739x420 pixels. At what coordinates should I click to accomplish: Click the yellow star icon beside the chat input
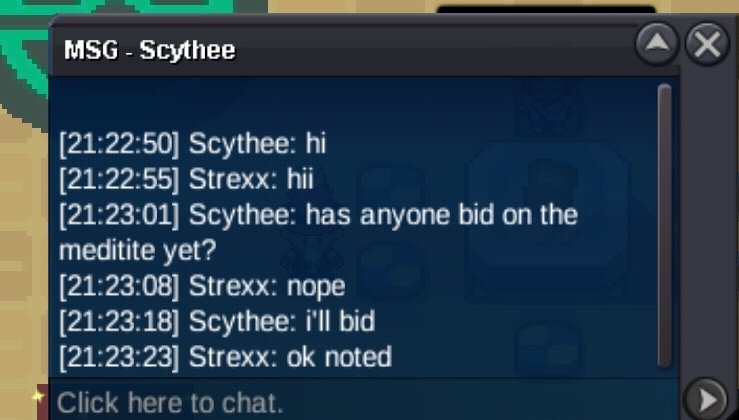click(39, 396)
